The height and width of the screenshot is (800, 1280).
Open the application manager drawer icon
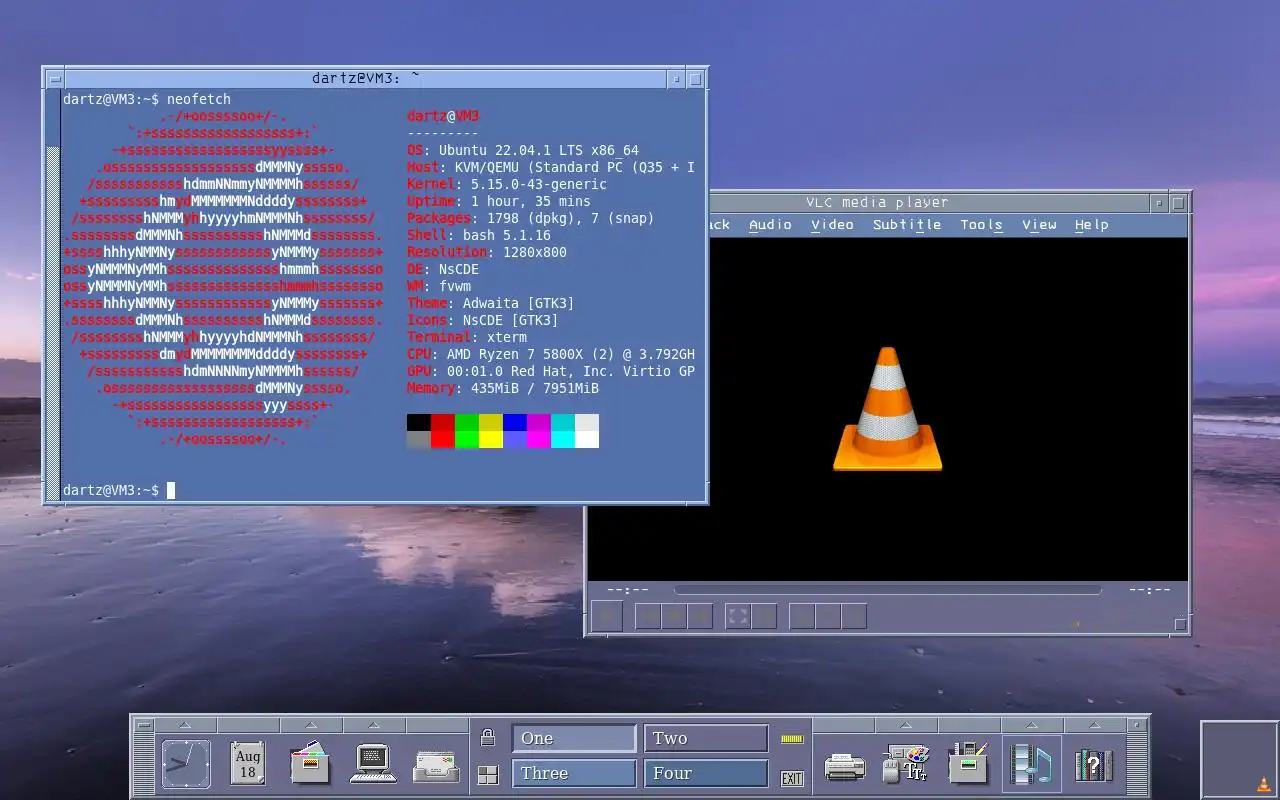[968, 765]
